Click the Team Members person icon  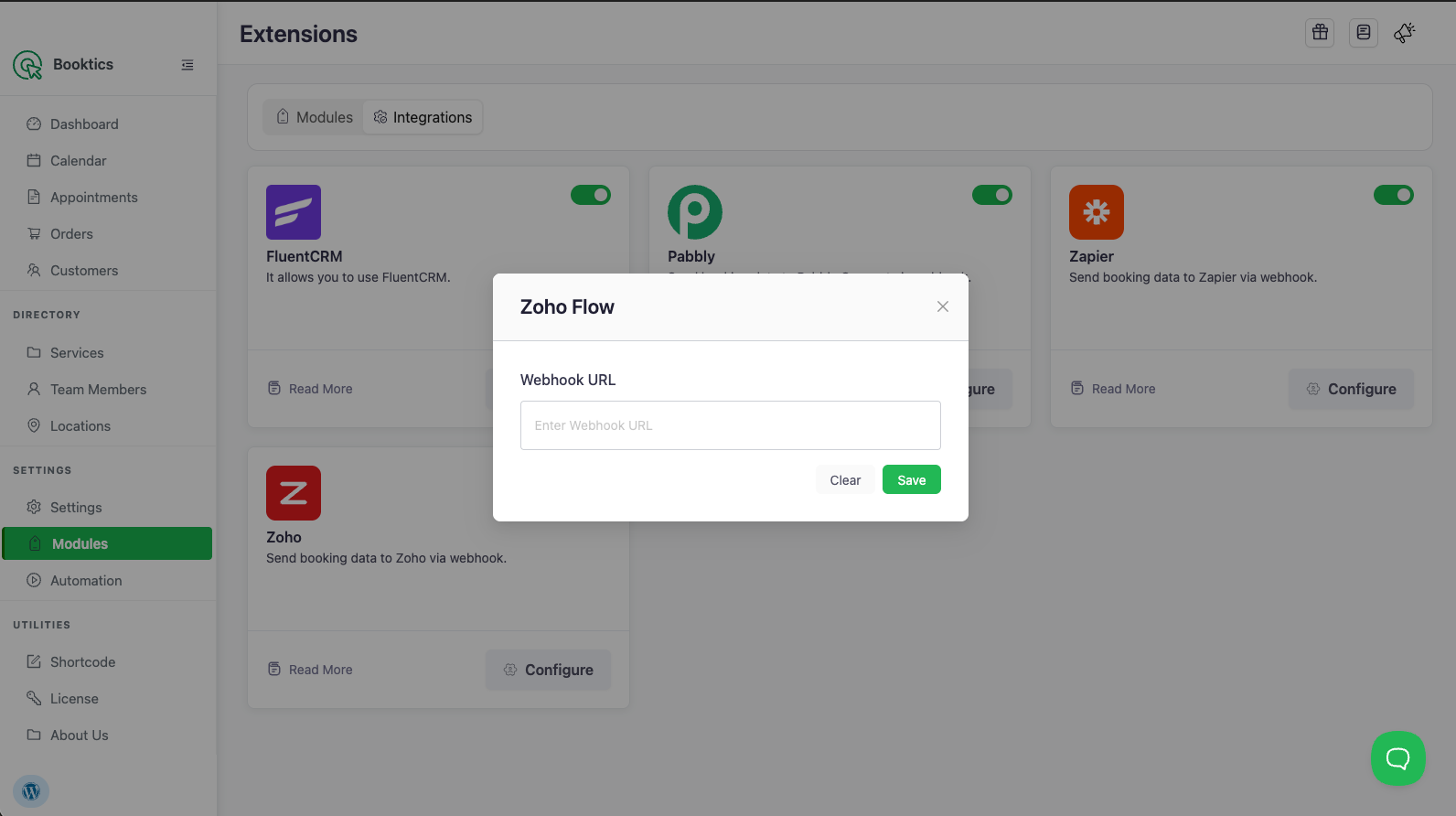pyautogui.click(x=34, y=390)
